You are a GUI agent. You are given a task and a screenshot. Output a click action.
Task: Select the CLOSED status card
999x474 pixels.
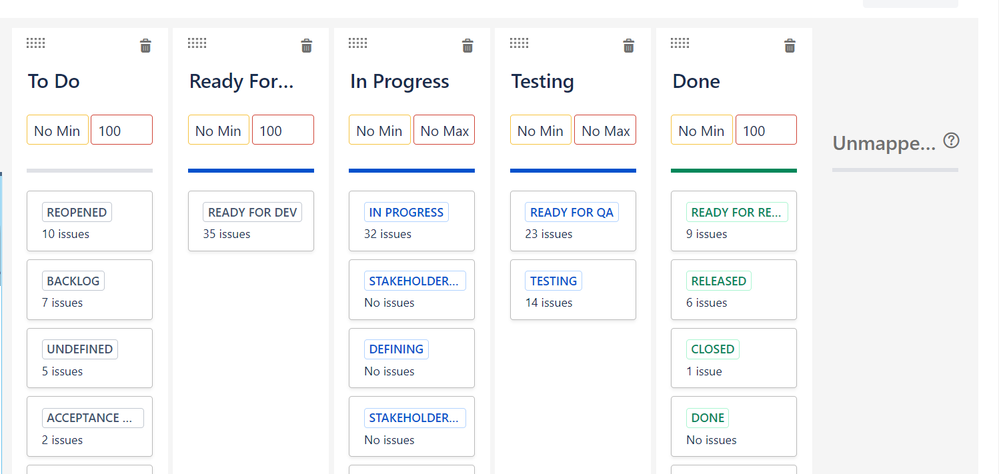click(x=734, y=358)
